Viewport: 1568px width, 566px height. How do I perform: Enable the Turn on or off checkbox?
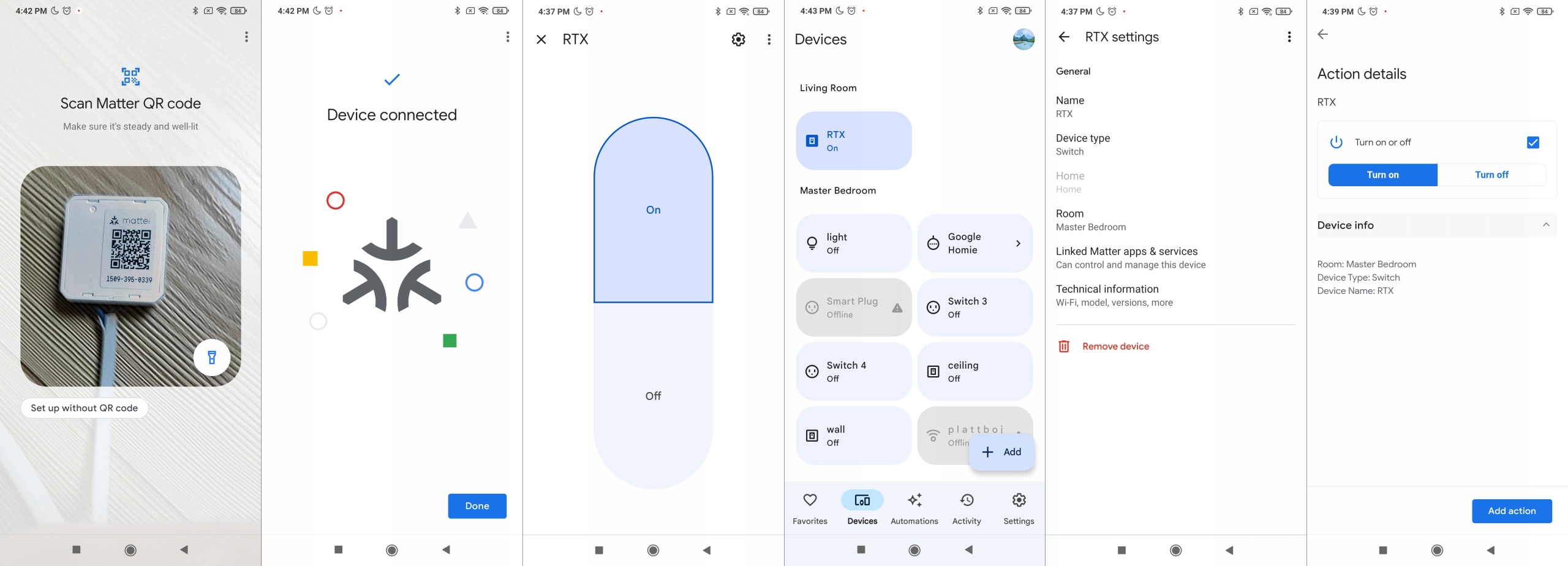click(x=1533, y=142)
